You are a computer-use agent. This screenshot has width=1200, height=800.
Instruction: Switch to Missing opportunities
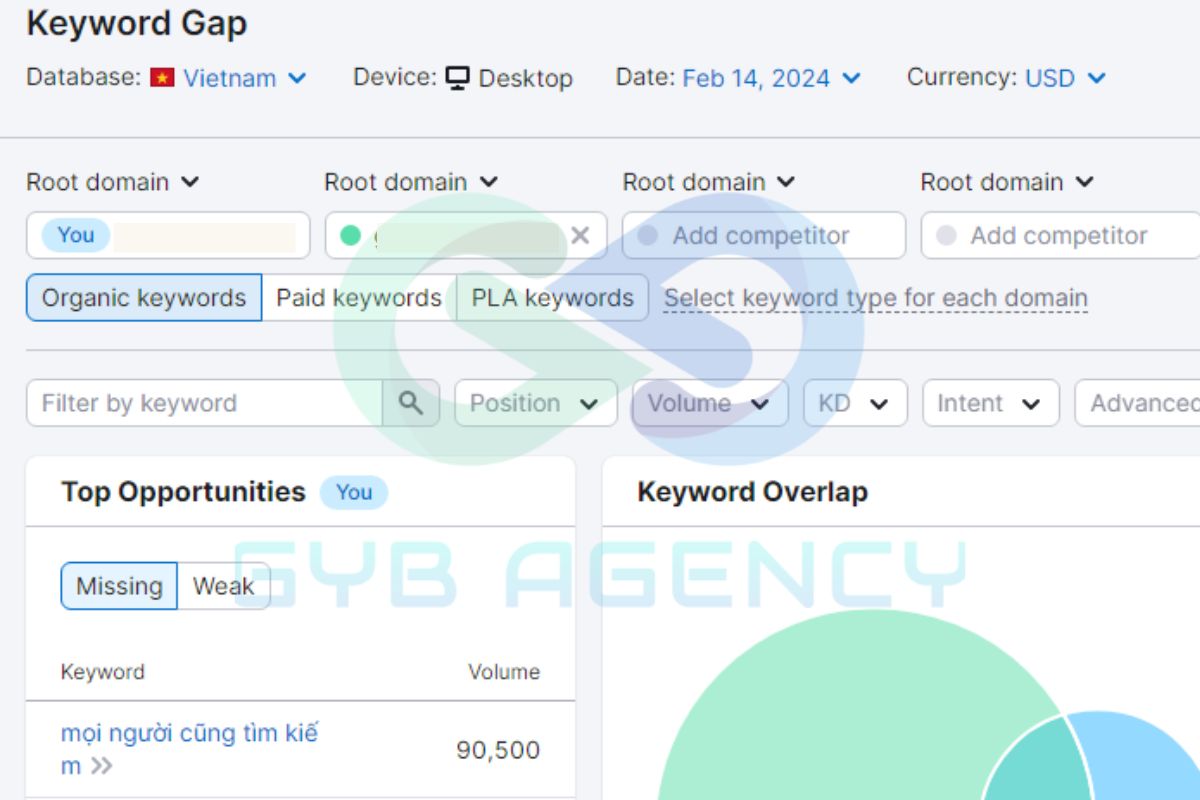tap(119, 586)
